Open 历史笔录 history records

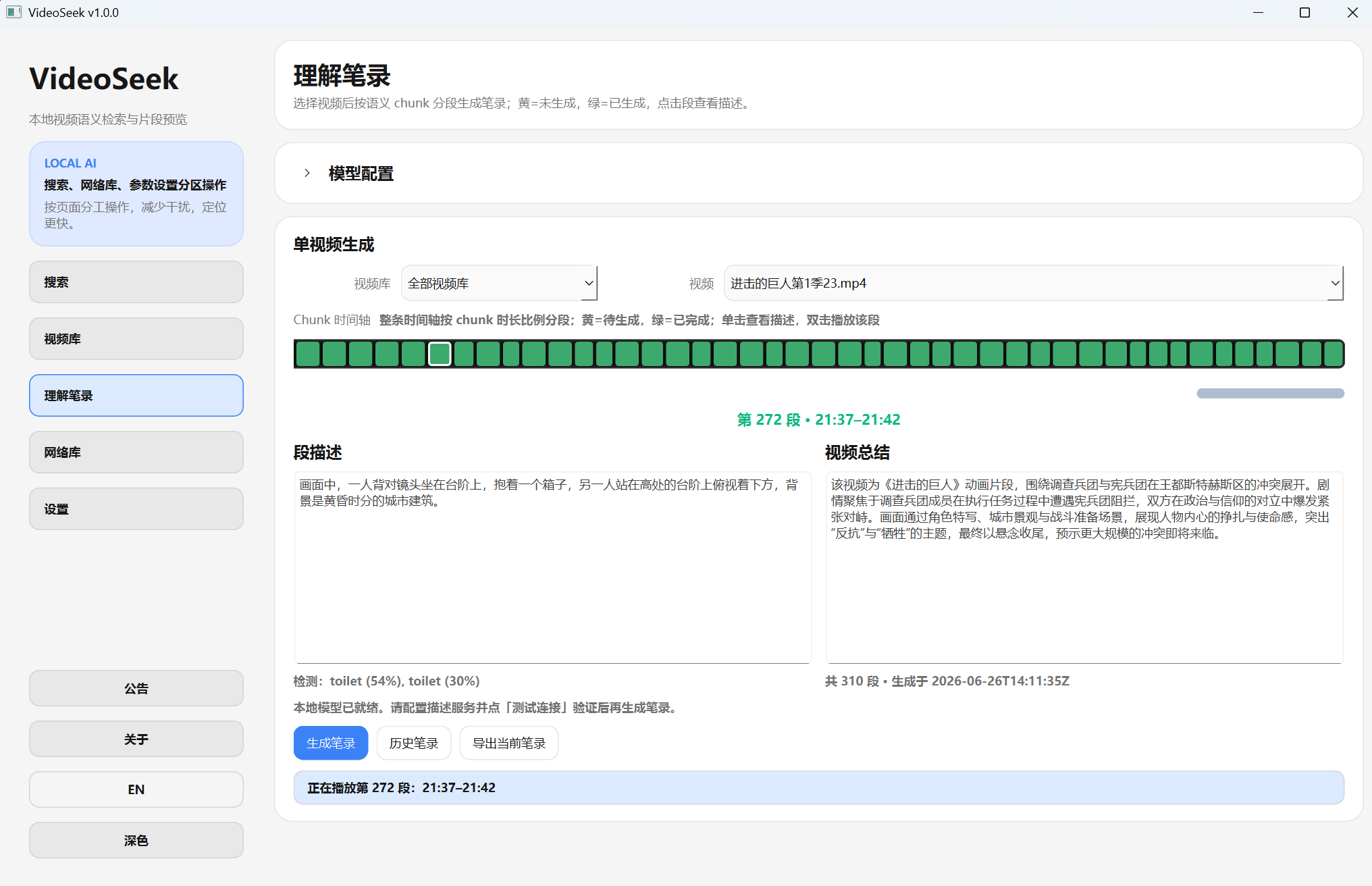tap(414, 743)
